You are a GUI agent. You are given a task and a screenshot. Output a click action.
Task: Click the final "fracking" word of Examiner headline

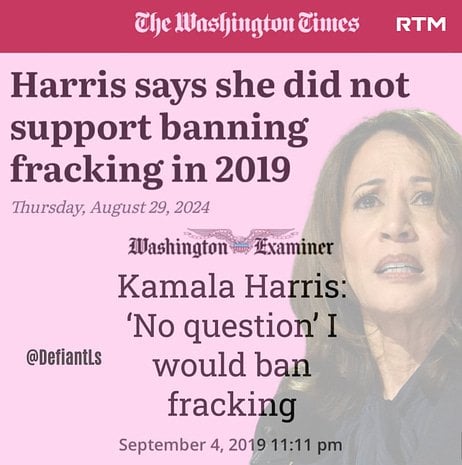[x=232, y=404]
